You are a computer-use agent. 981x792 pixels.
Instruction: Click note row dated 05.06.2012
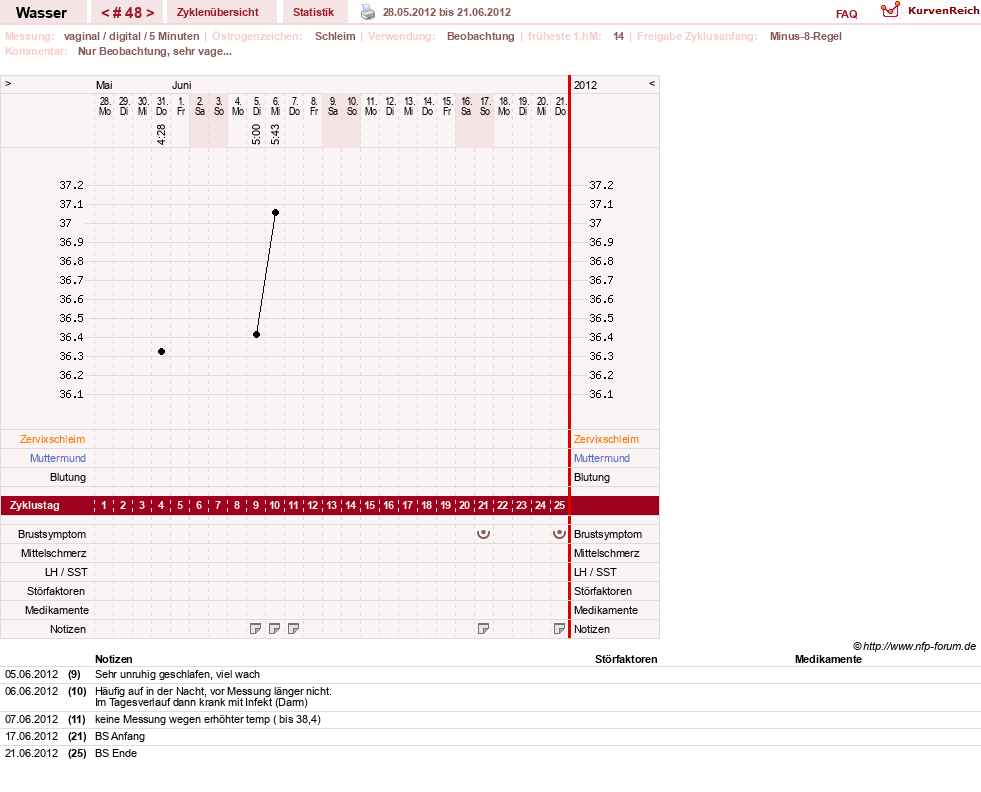pyautogui.click(x=490, y=674)
